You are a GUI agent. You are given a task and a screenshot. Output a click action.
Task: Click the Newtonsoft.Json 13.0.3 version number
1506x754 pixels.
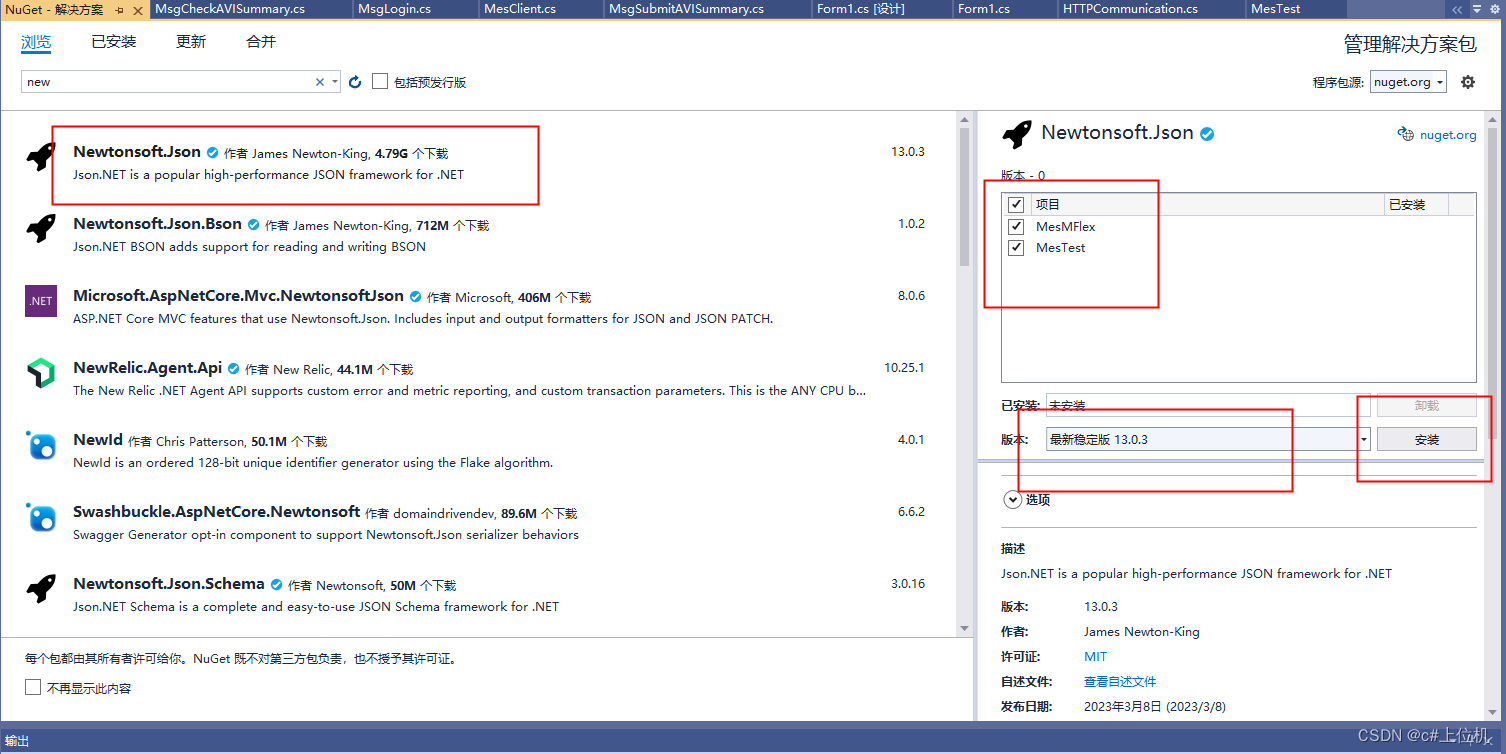908,152
